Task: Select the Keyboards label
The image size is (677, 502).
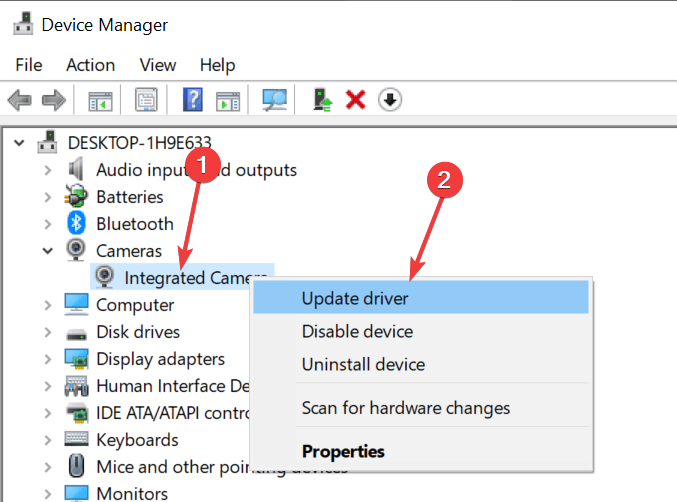Action: [137, 440]
